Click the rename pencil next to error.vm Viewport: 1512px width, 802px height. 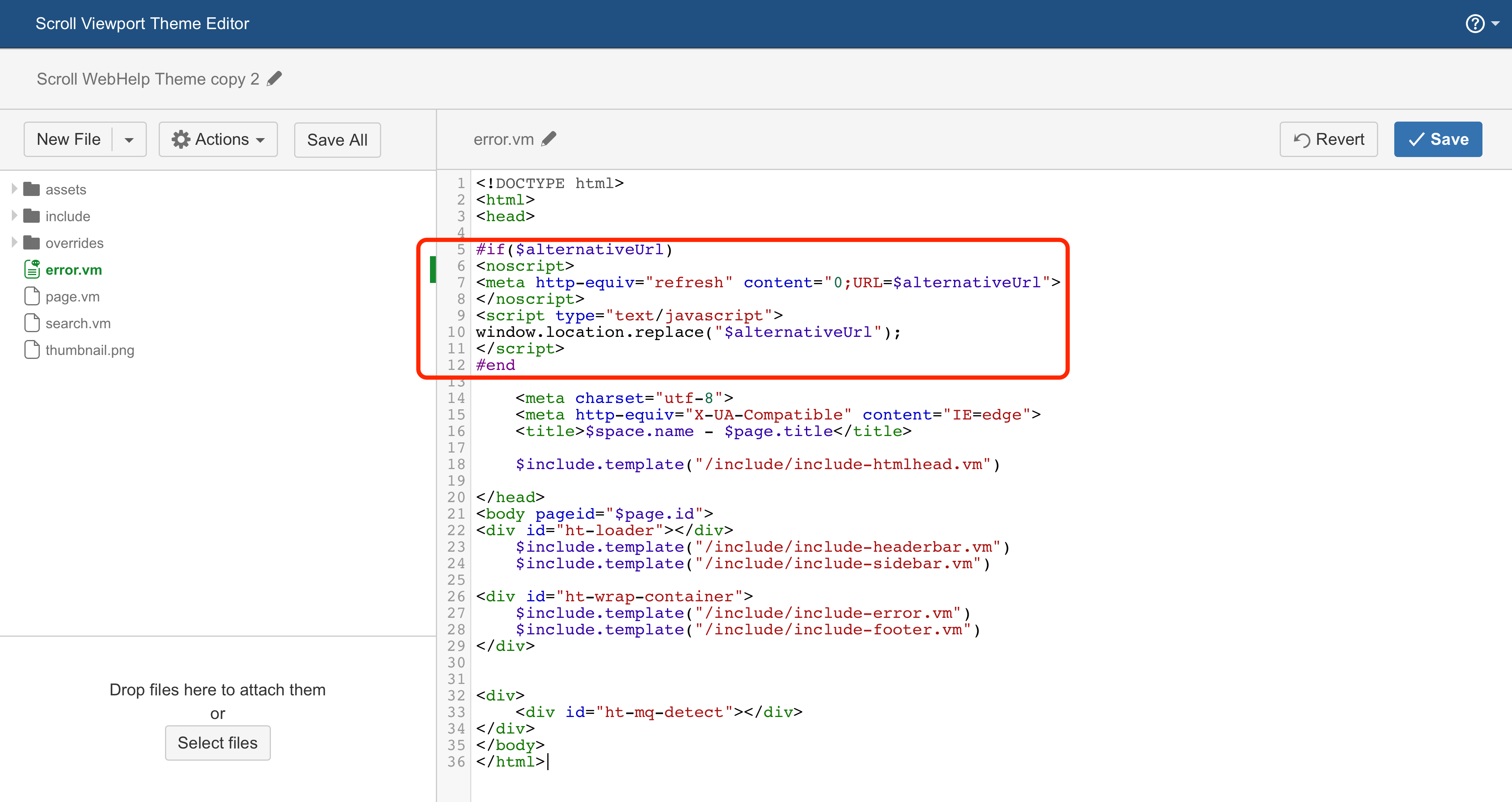(549, 139)
